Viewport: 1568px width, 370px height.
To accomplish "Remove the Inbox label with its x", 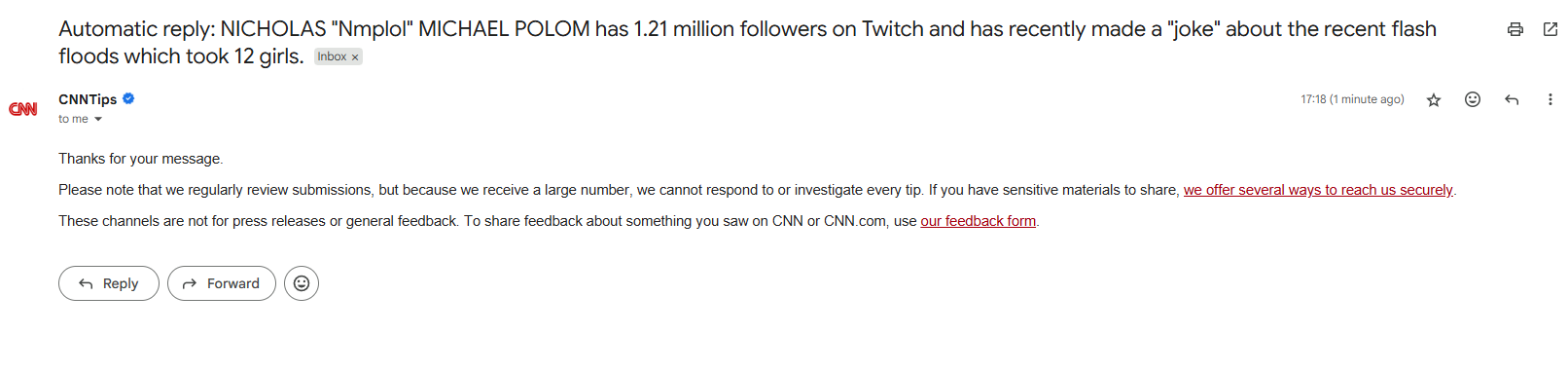I will pos(355,57).
